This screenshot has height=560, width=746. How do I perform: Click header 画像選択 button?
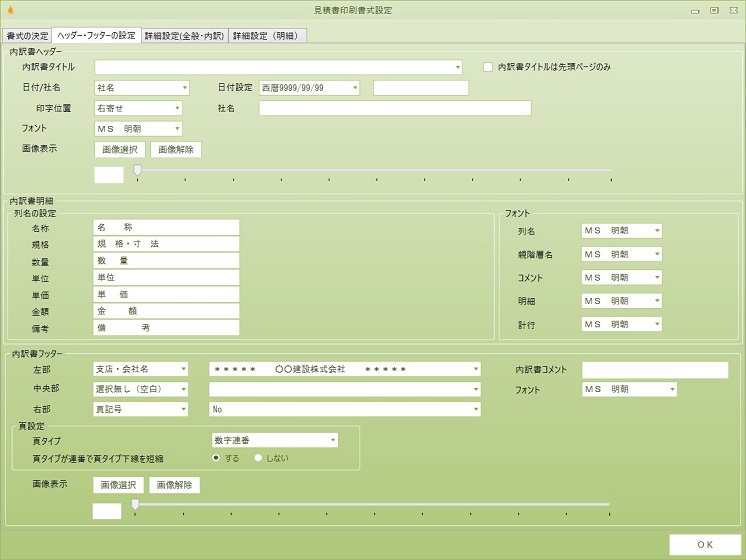[120, 149]
